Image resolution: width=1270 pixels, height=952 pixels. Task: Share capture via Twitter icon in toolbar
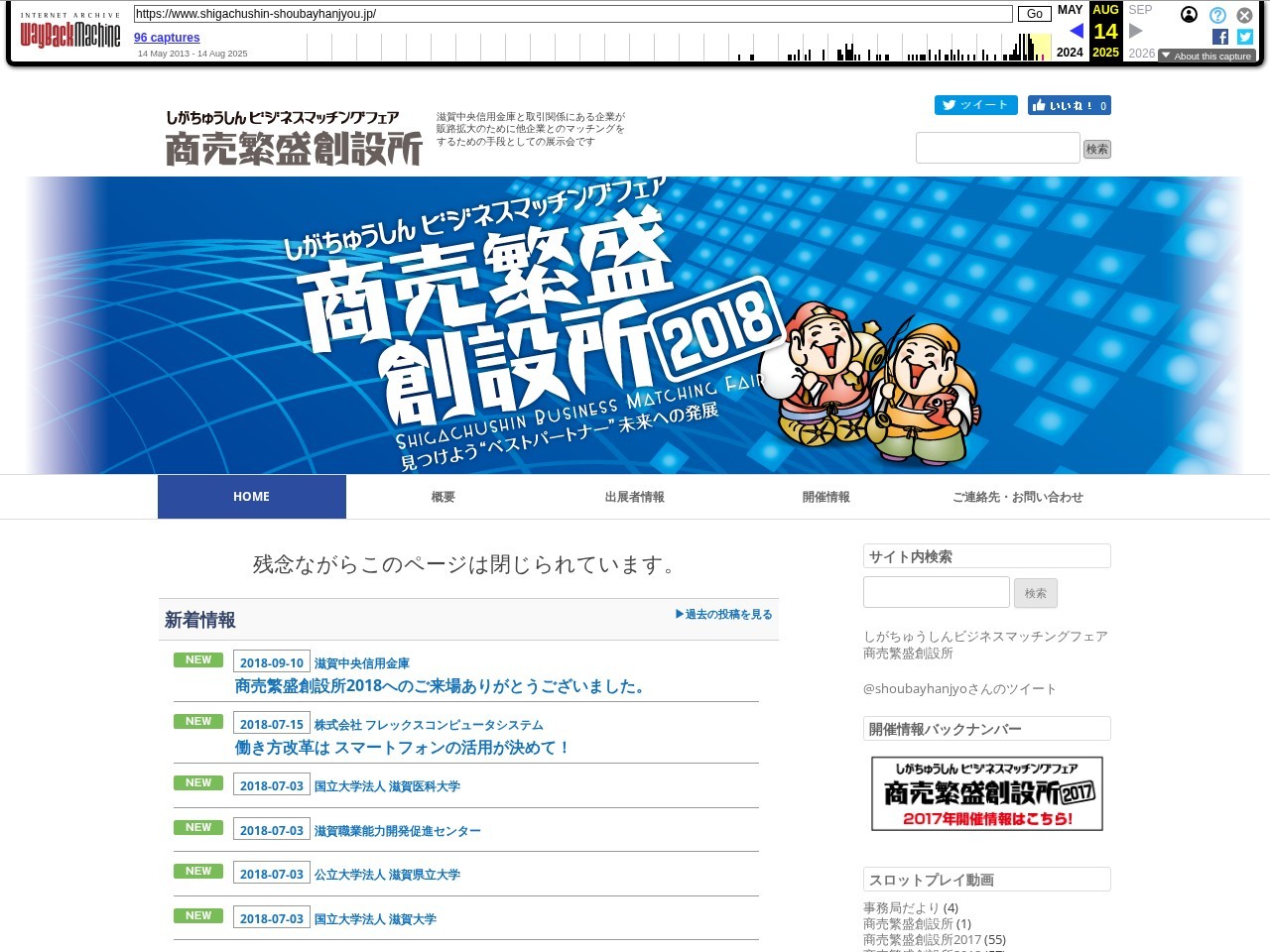pos(1245,37)
